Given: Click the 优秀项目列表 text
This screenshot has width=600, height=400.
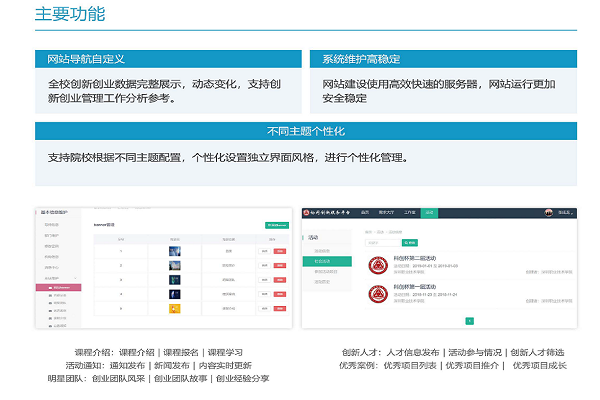Looking at the screenshot, I should click(410, 366).
